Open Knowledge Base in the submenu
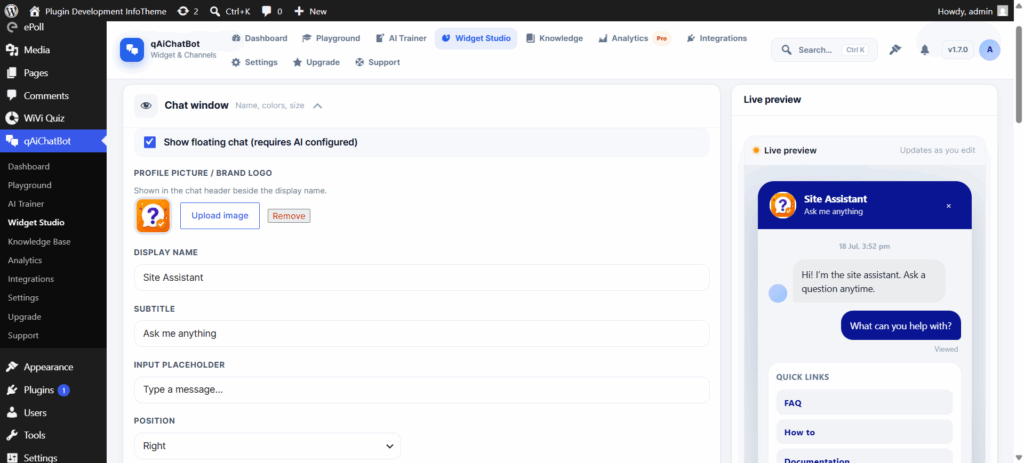Screen dimensions: 1024x463 (39, 242)
